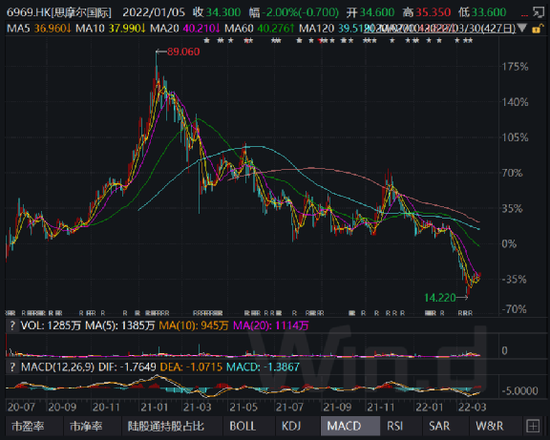Click the -70% axis label
550x440 pixels.
tap(514, 309)
